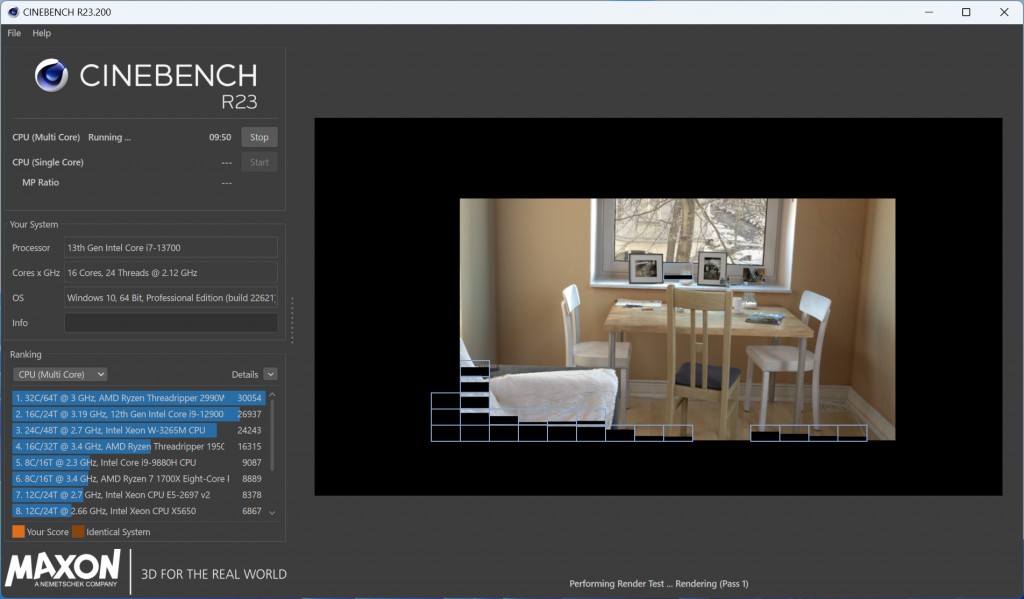Click the panel divider grip dots

pyautogui.click(x=292, y=320)
